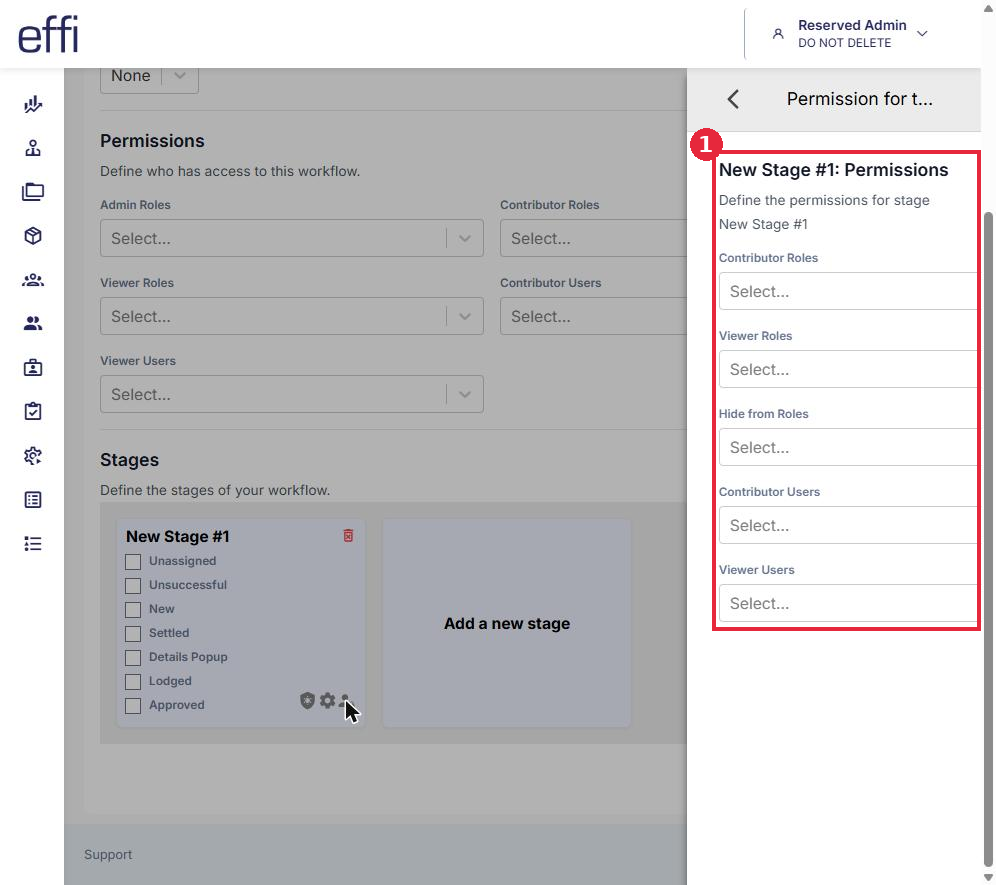Click the 'Stages' section heading

(x=130, y=460)
